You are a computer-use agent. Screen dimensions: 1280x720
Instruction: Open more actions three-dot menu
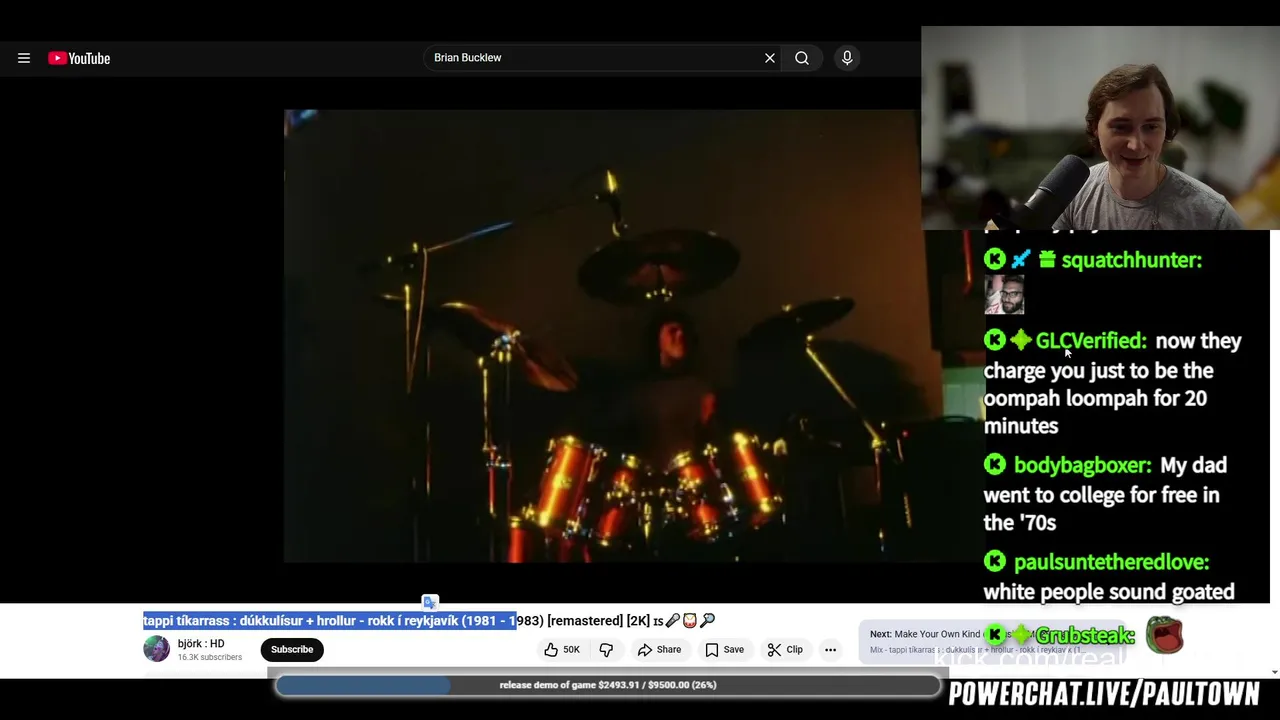830,650
